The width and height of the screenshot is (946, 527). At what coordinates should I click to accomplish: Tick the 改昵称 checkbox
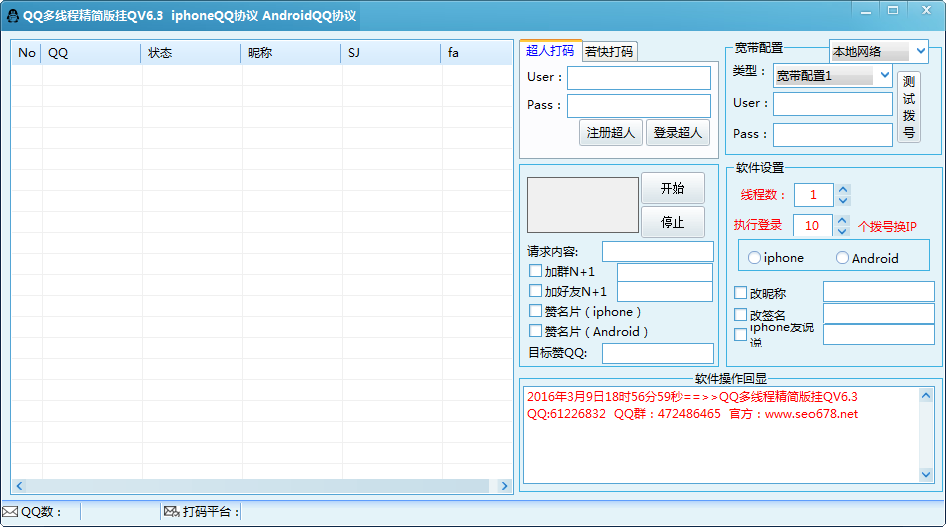click(741, 293)
